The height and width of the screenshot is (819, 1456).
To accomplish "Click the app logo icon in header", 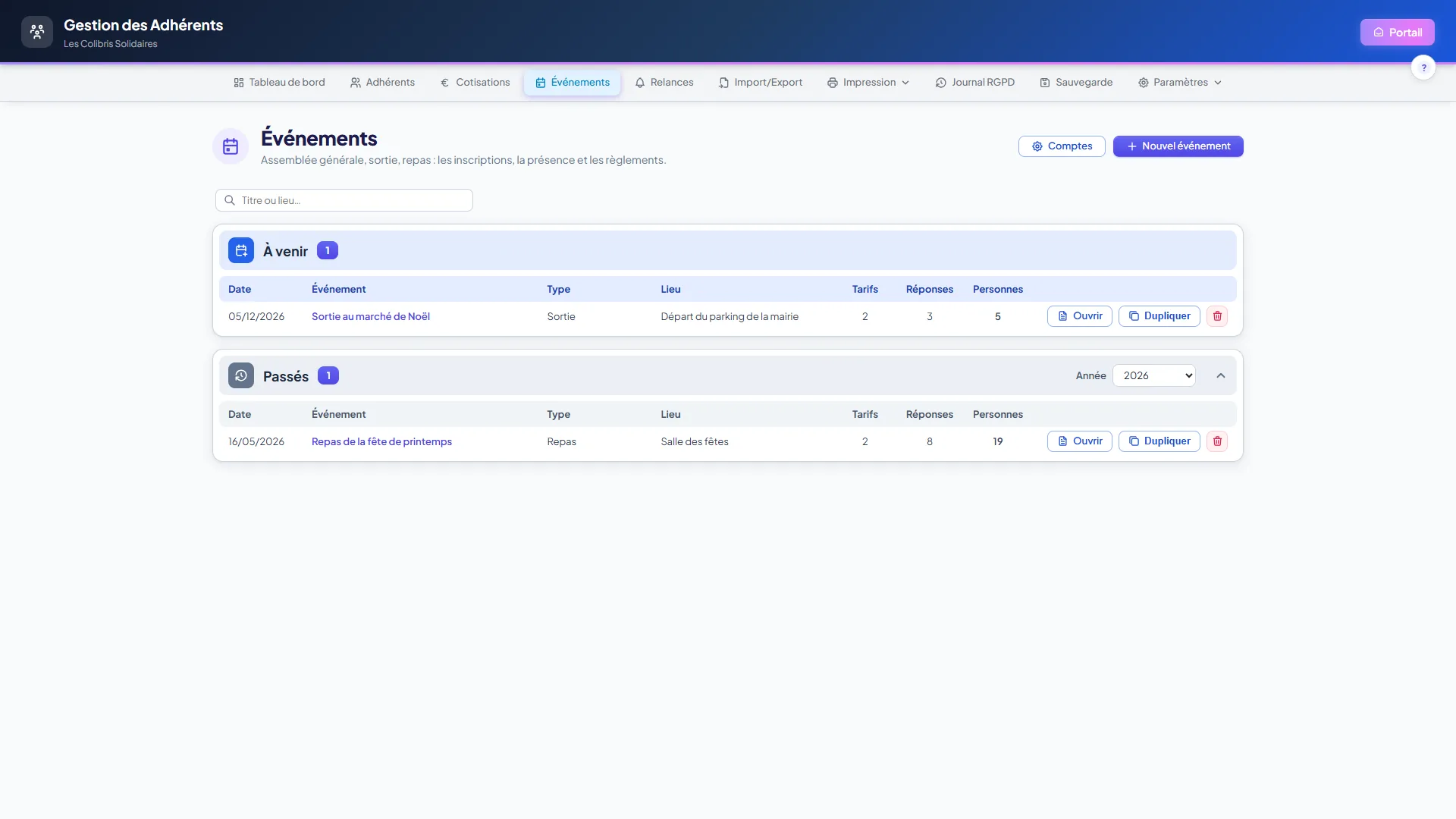I will point(37,32).
